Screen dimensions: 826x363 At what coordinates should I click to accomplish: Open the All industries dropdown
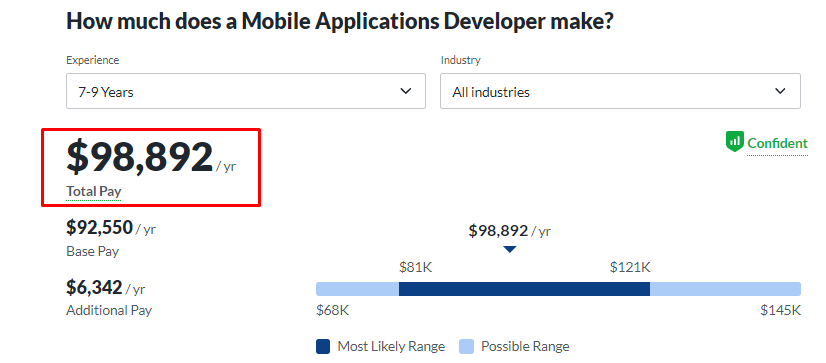point(620,91)
